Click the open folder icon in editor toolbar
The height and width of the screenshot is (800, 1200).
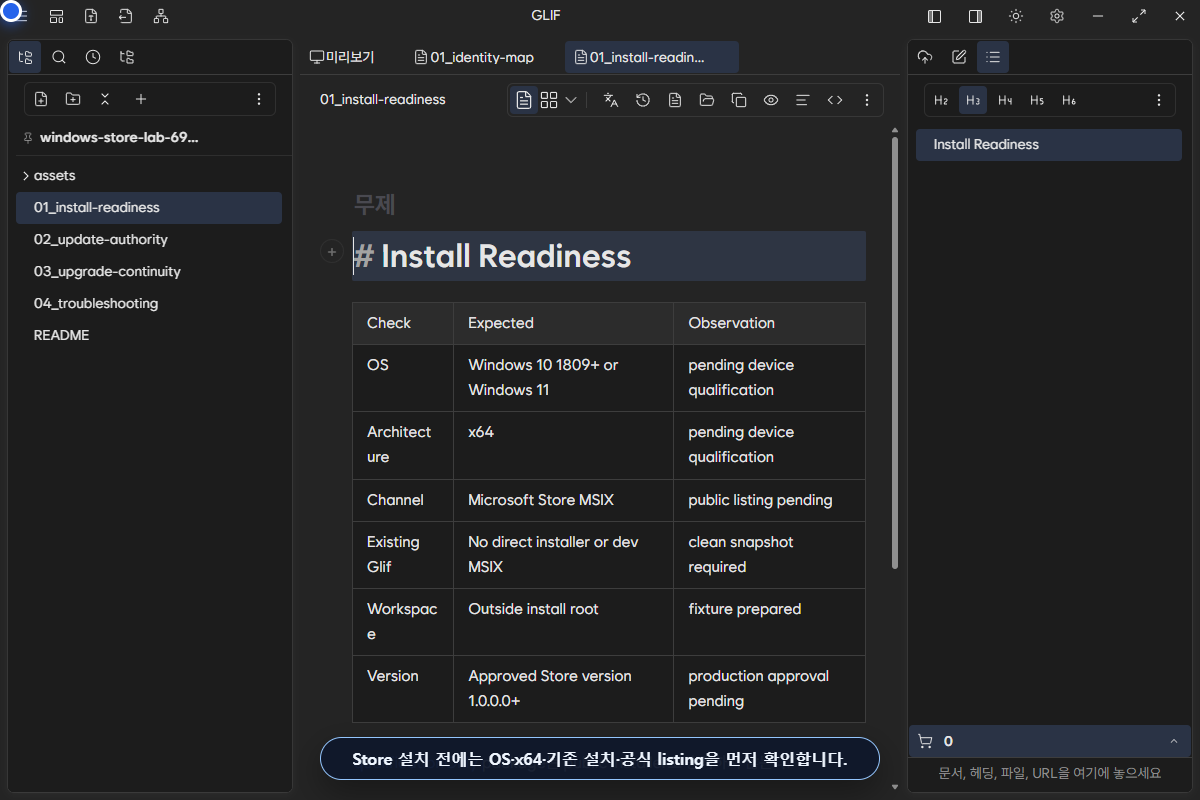(x=707, y=100)
